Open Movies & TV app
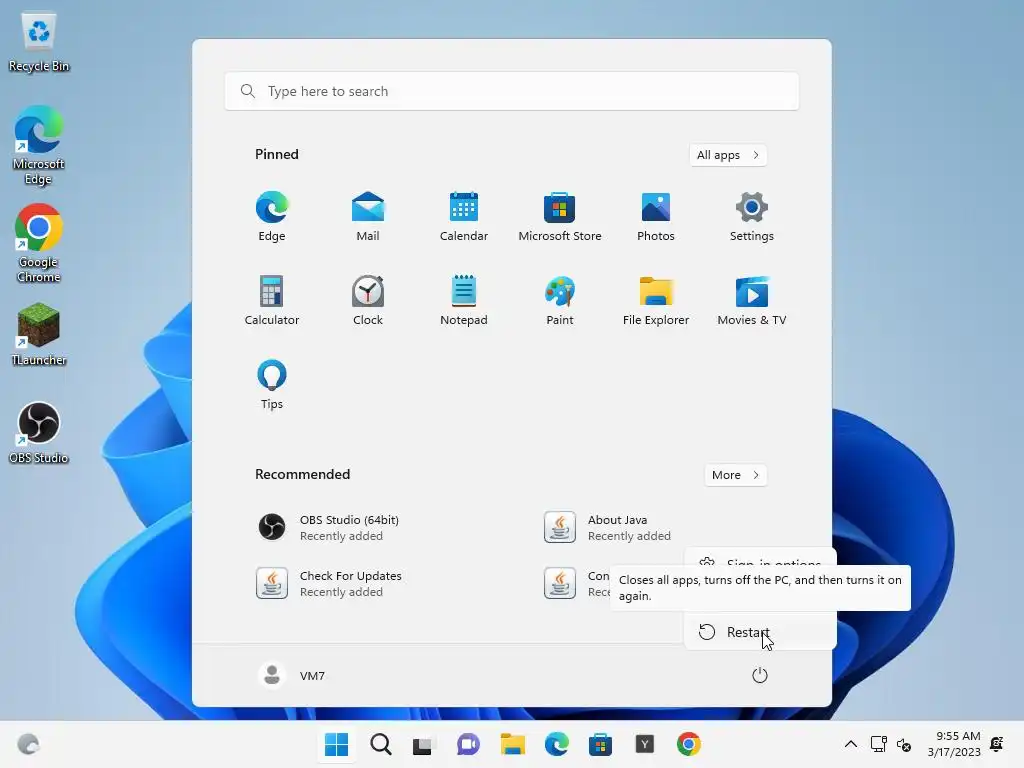This screenshot has height=768, width=1024. (x=752, y=300)
